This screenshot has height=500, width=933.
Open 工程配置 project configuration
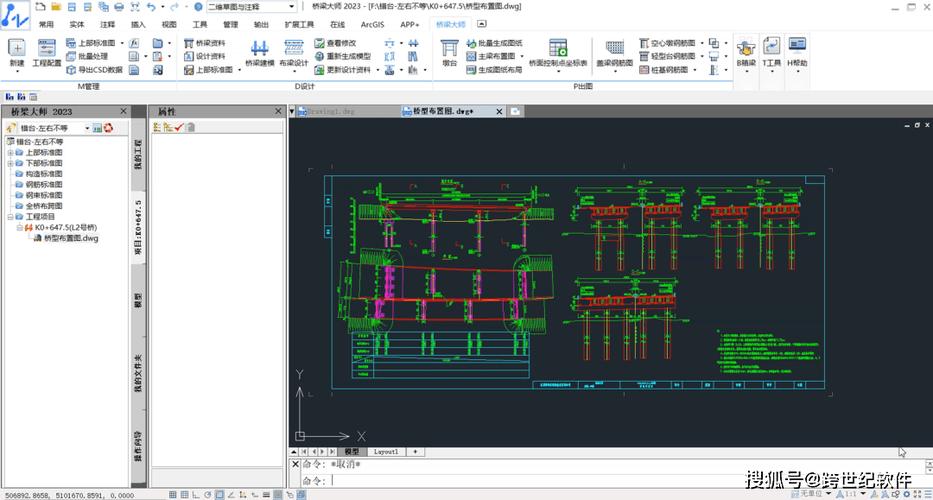coord(46,52)
